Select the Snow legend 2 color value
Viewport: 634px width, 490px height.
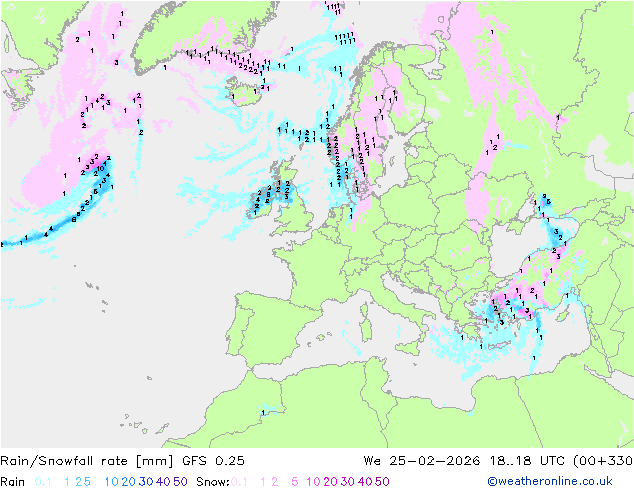[x=275, y=482]
